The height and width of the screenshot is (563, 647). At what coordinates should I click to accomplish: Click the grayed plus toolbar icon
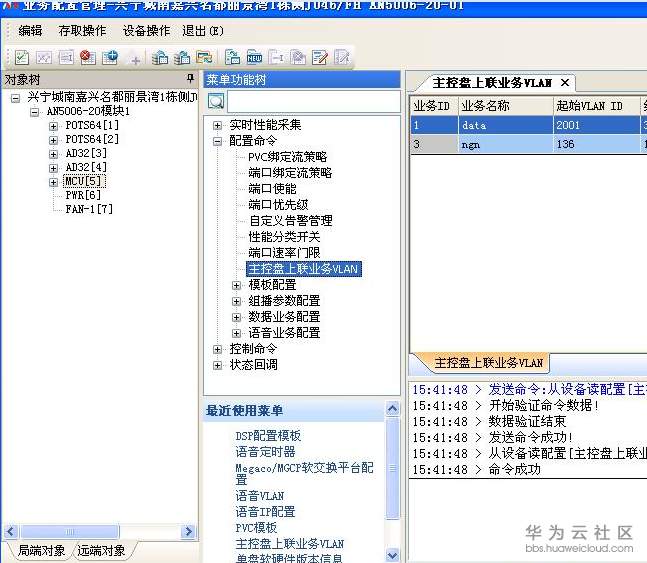pyautogui.click(x=135, y=60)
